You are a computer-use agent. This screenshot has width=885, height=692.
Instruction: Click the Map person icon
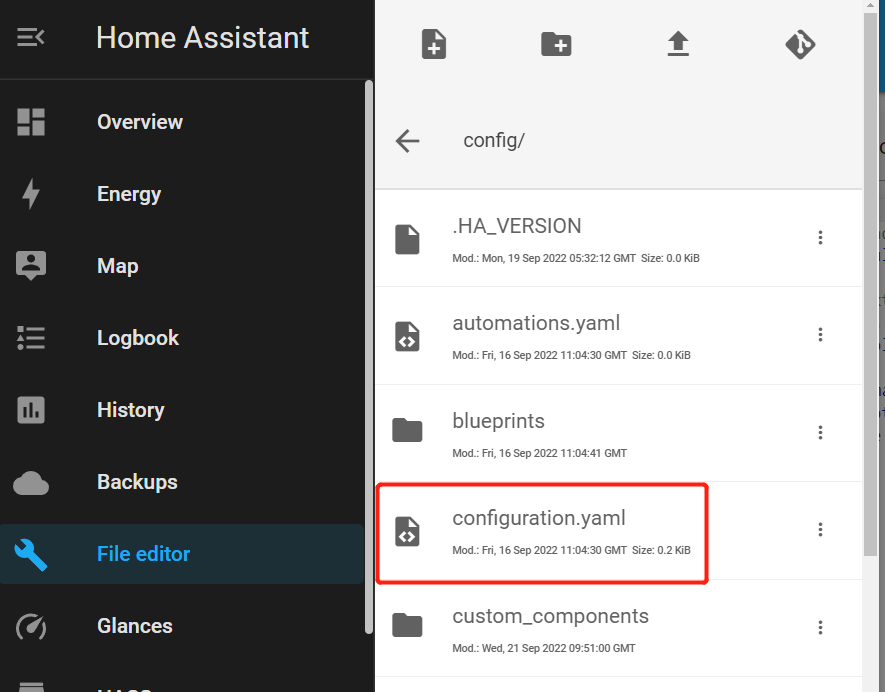[x=31, y=266]
